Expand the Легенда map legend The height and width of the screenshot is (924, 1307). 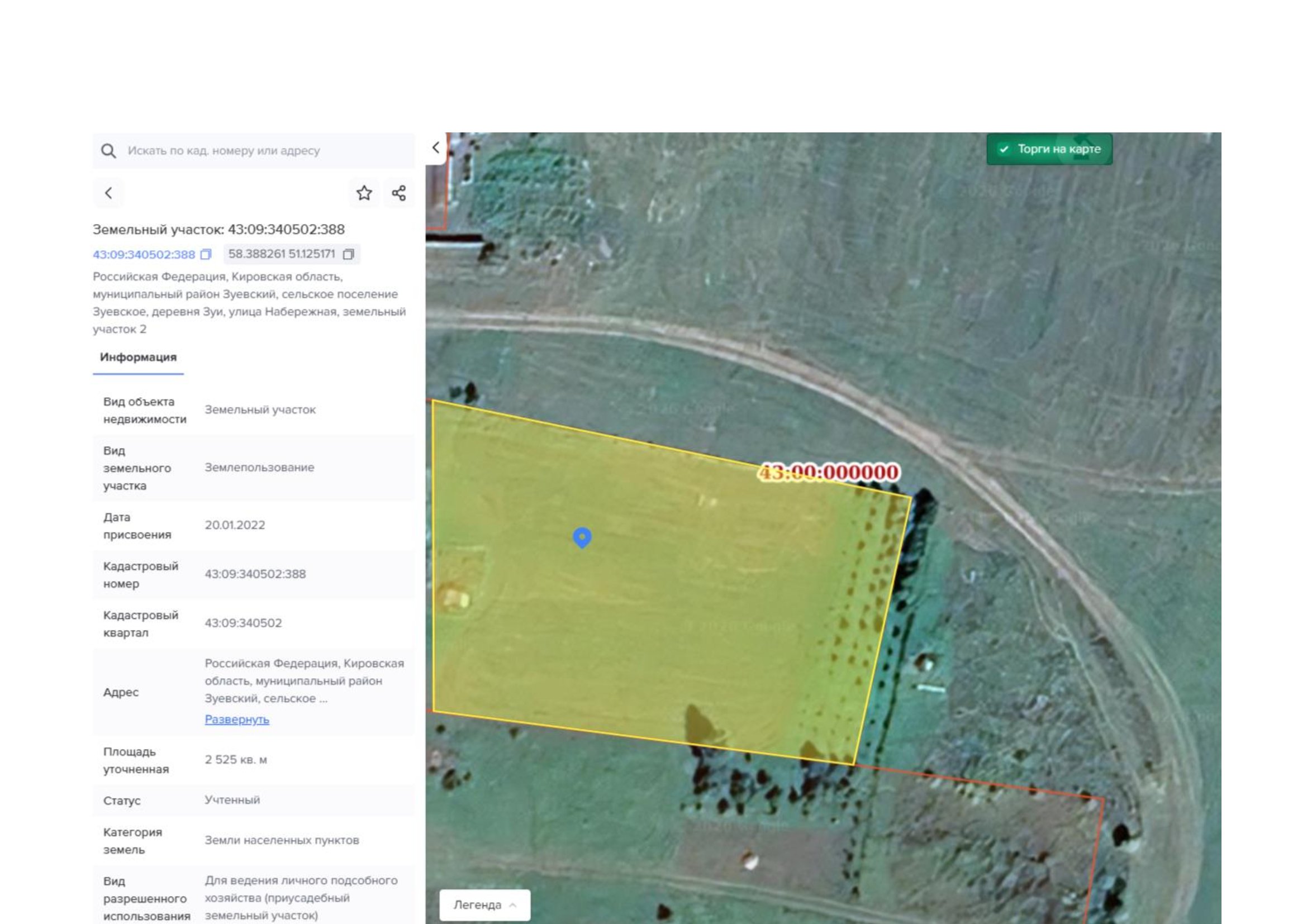point(485,904)
